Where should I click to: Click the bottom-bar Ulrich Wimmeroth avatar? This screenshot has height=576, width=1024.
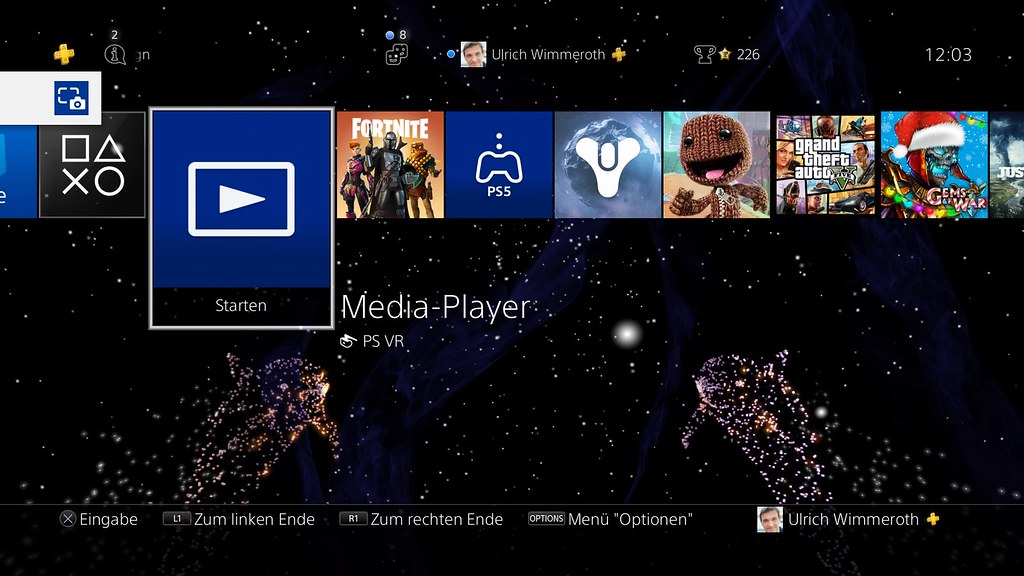point(770,519)
